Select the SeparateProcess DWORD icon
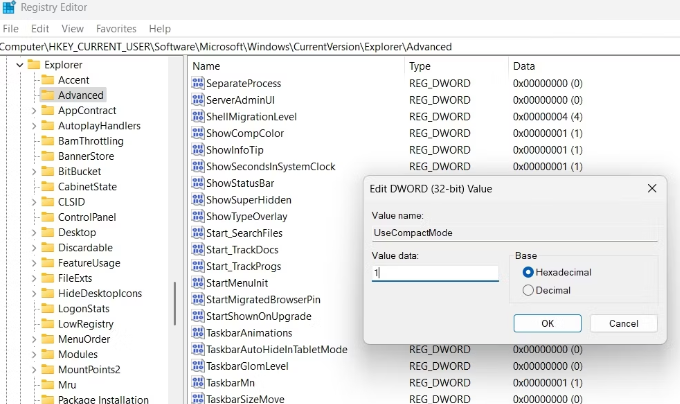 [x=198, y=83]
